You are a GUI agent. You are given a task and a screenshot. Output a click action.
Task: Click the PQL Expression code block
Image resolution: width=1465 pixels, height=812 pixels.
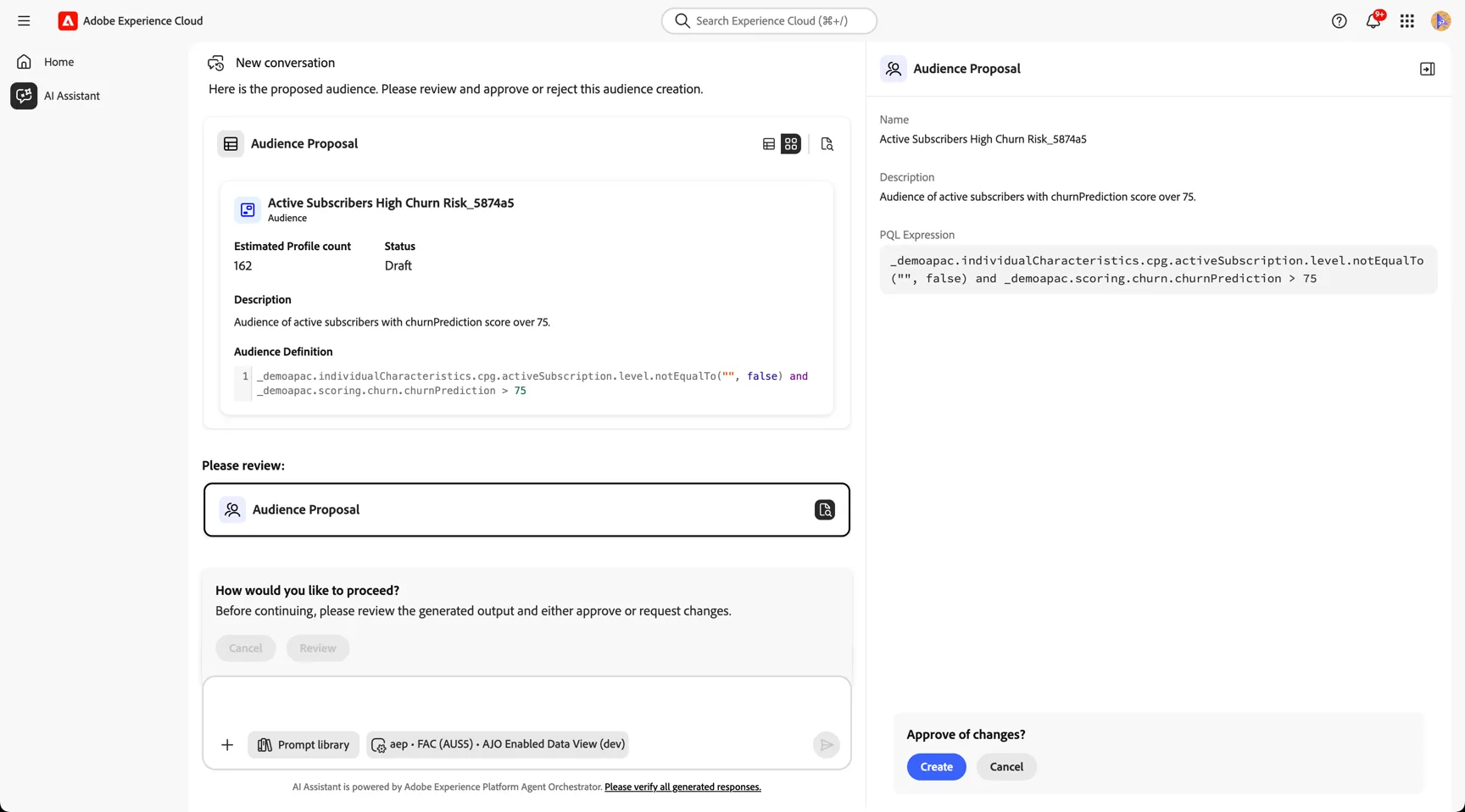click(x=1158, y=270)
